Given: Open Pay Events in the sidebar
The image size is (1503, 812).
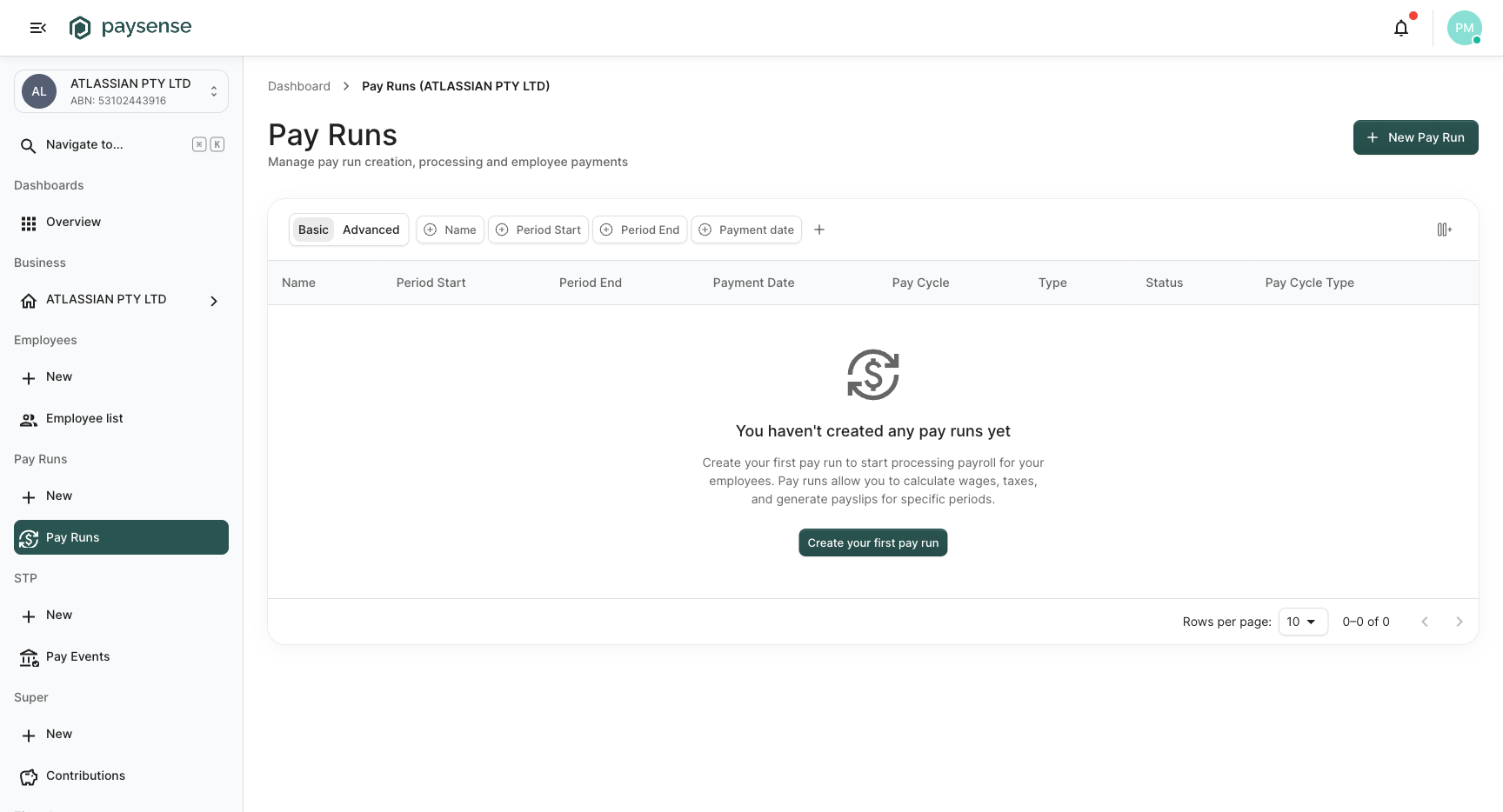Looking at the screenshot, I should [121, 657].
